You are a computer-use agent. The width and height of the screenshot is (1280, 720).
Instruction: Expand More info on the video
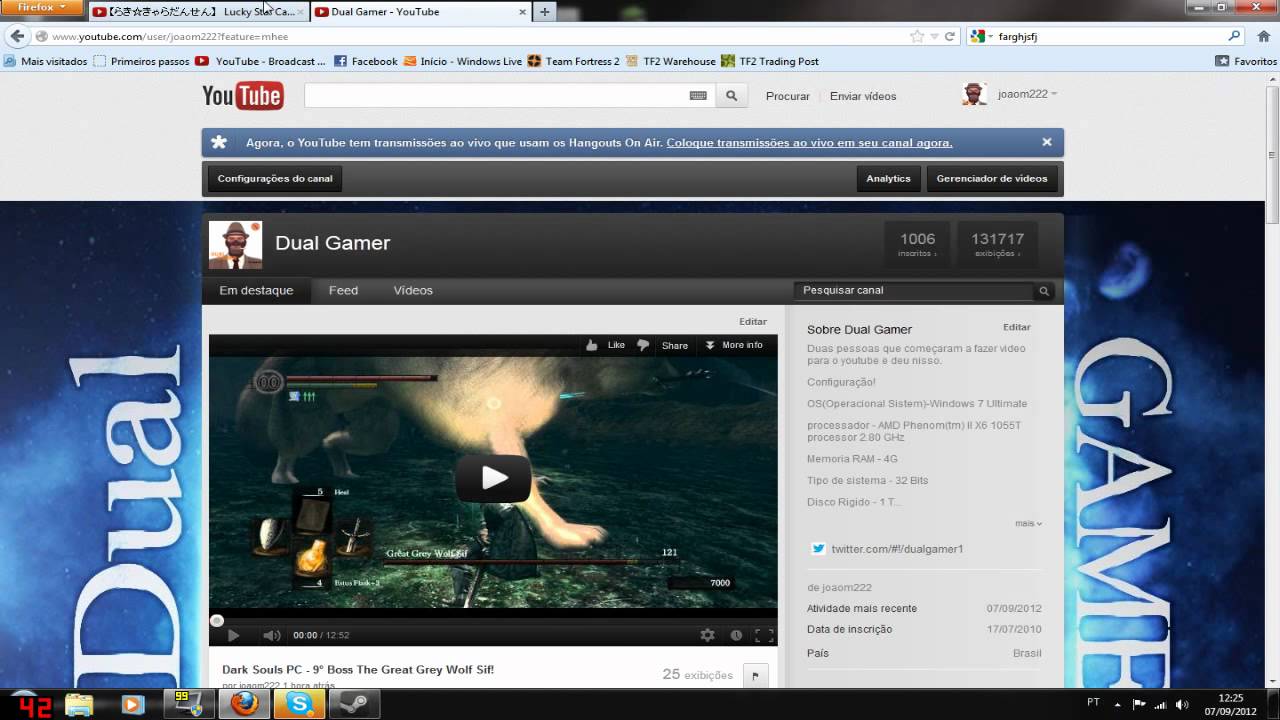734,345
